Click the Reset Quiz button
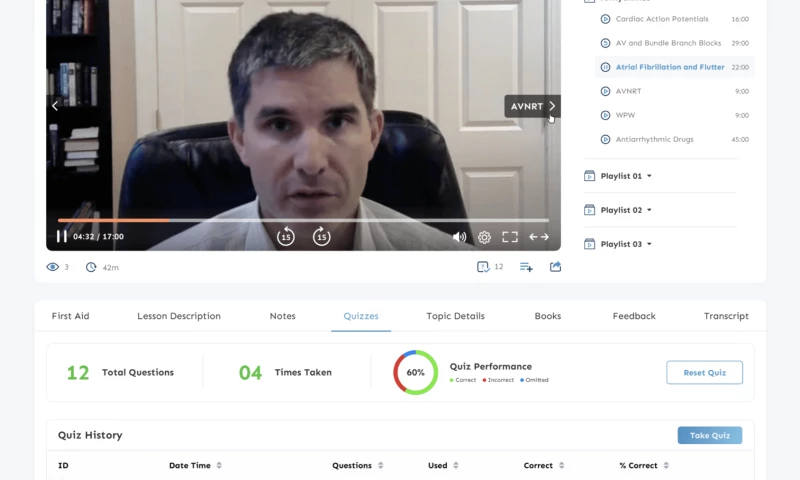The width and height of the screenshot is (800, 480). pyautogui.click(x=704, y=372)
